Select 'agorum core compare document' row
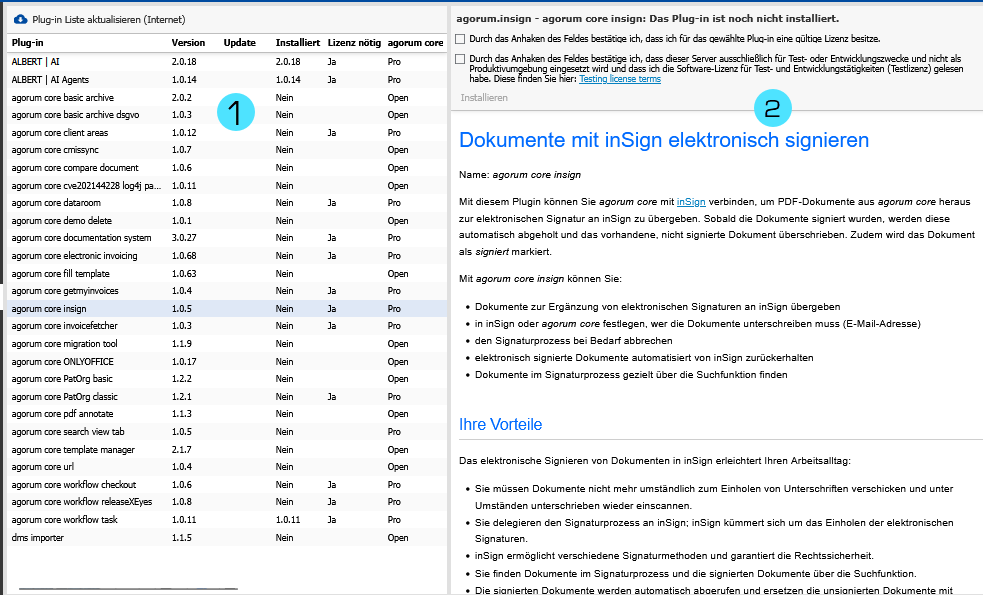The width and height of the screenshot is (983, 595). 227,167
